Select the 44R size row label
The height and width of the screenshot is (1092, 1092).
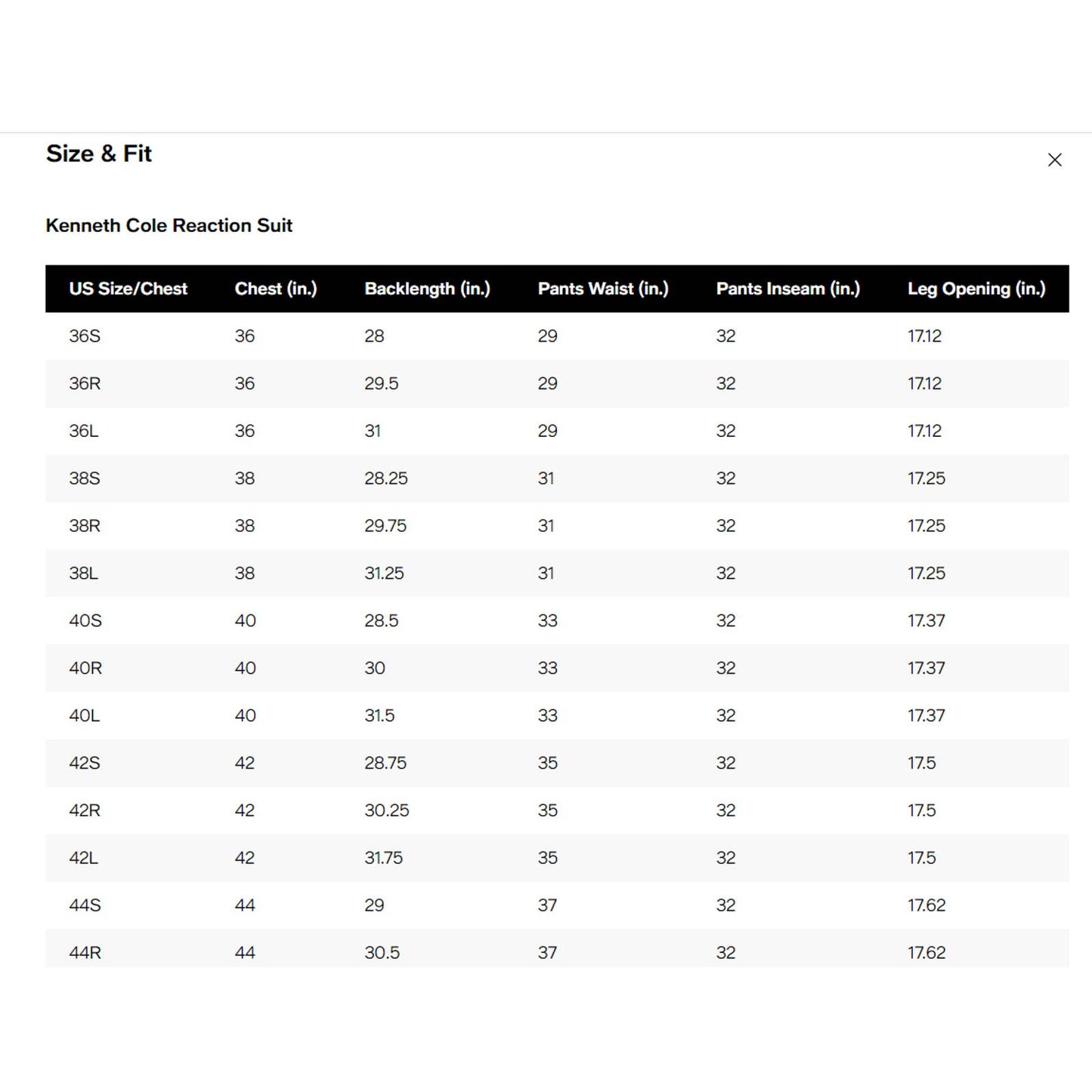(85, 953)
